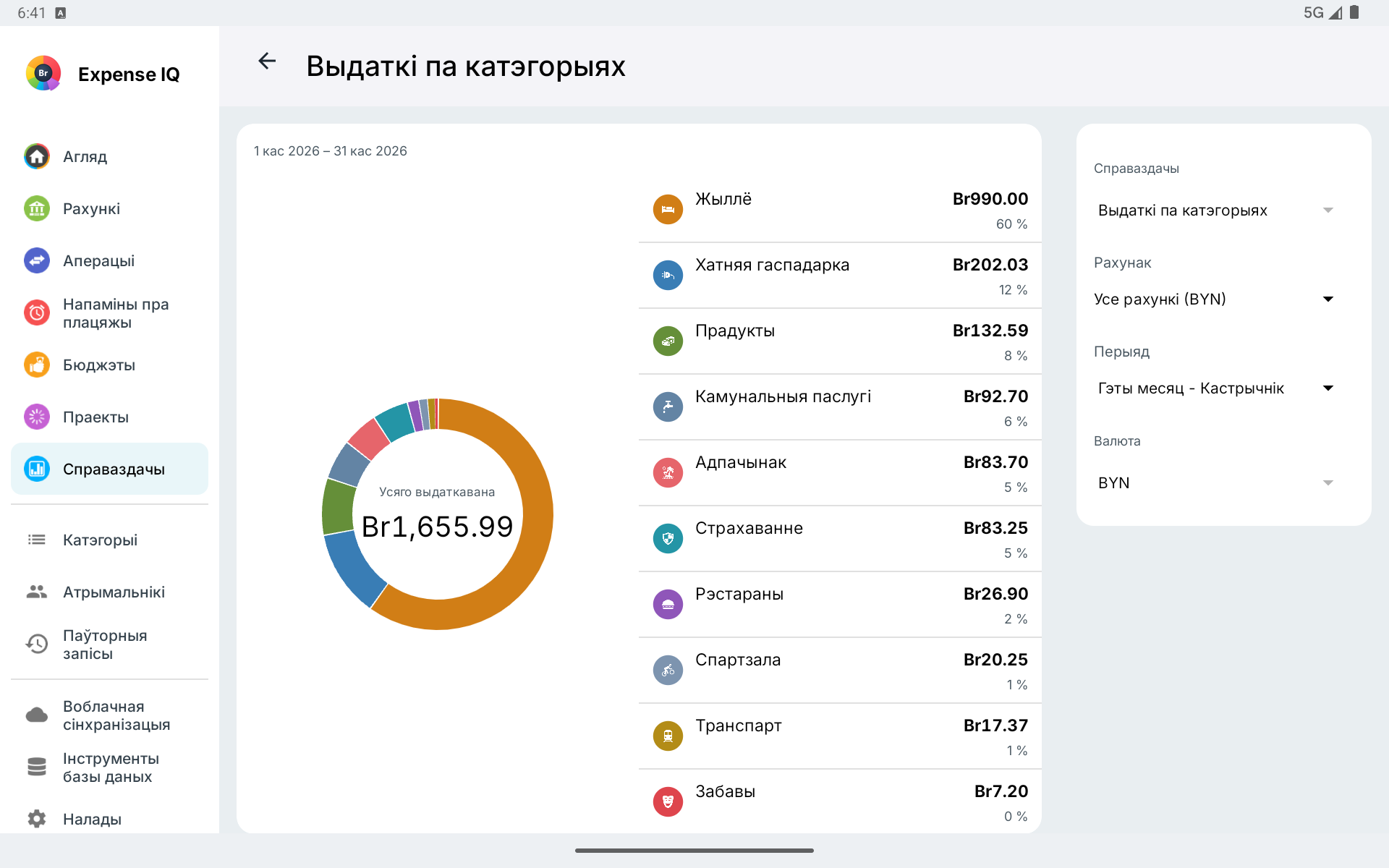
Task: Open the Рахунак dropdown Усе рахункі (BYN)
Action: (x=1215, y=299)
